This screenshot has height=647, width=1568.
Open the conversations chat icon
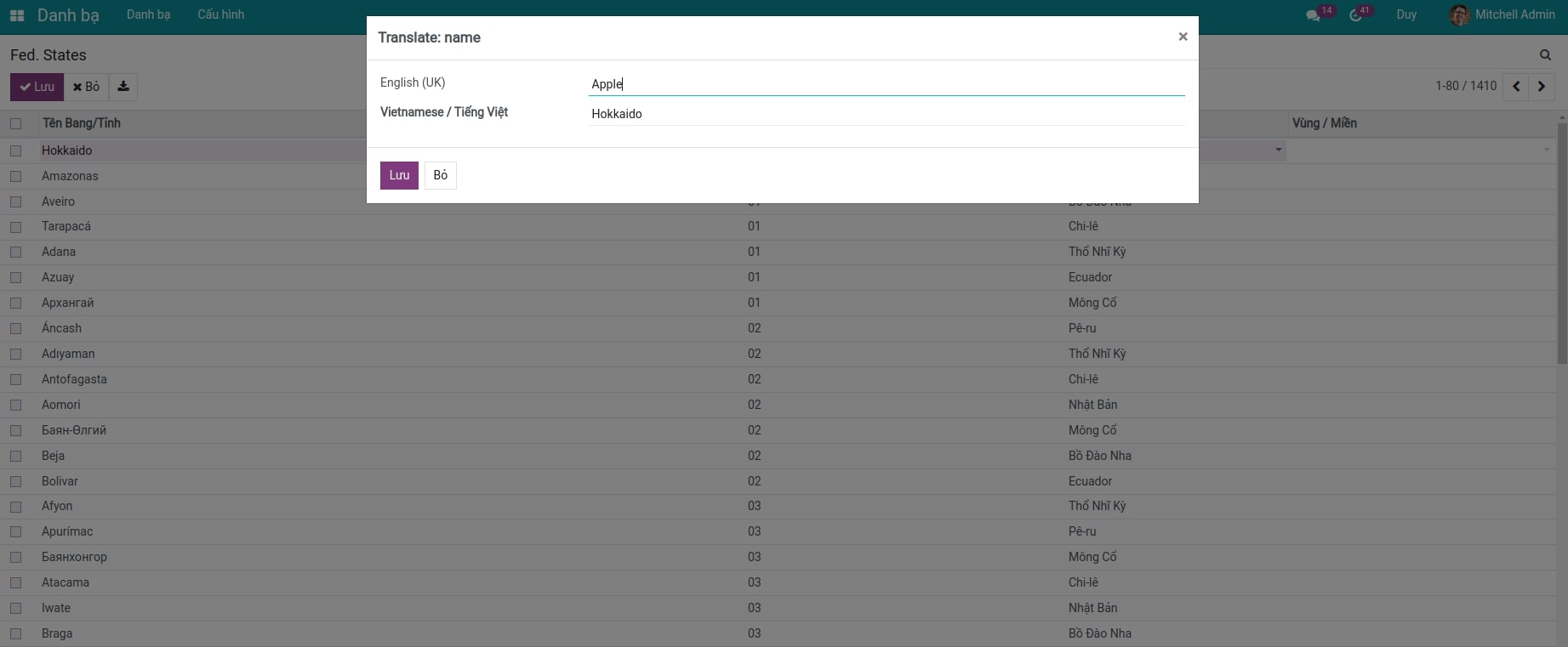pos(1313,15)
